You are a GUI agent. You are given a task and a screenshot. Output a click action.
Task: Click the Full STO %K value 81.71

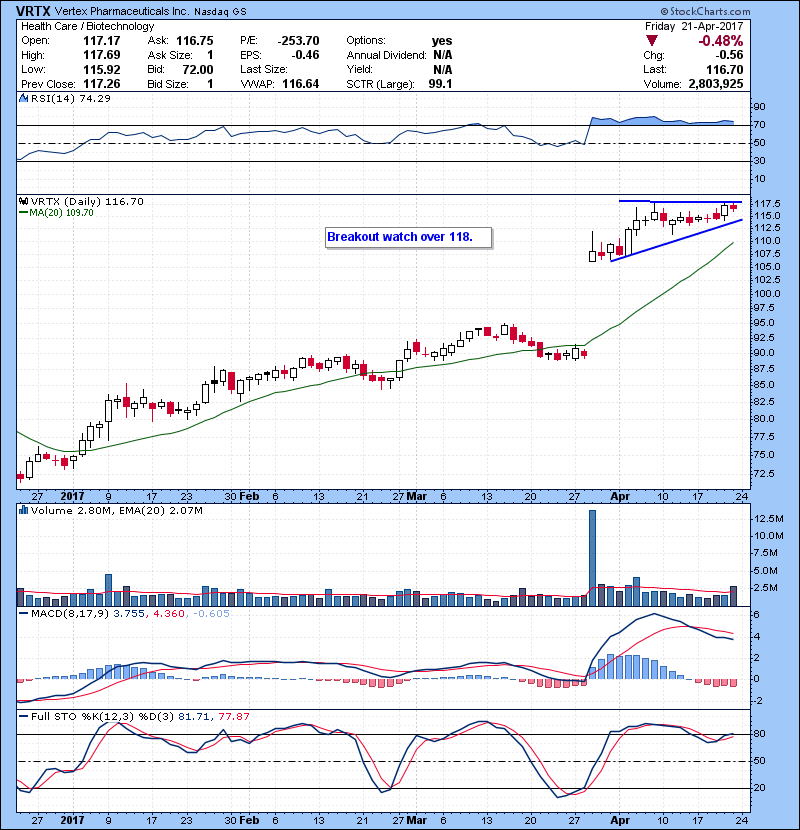194,716
